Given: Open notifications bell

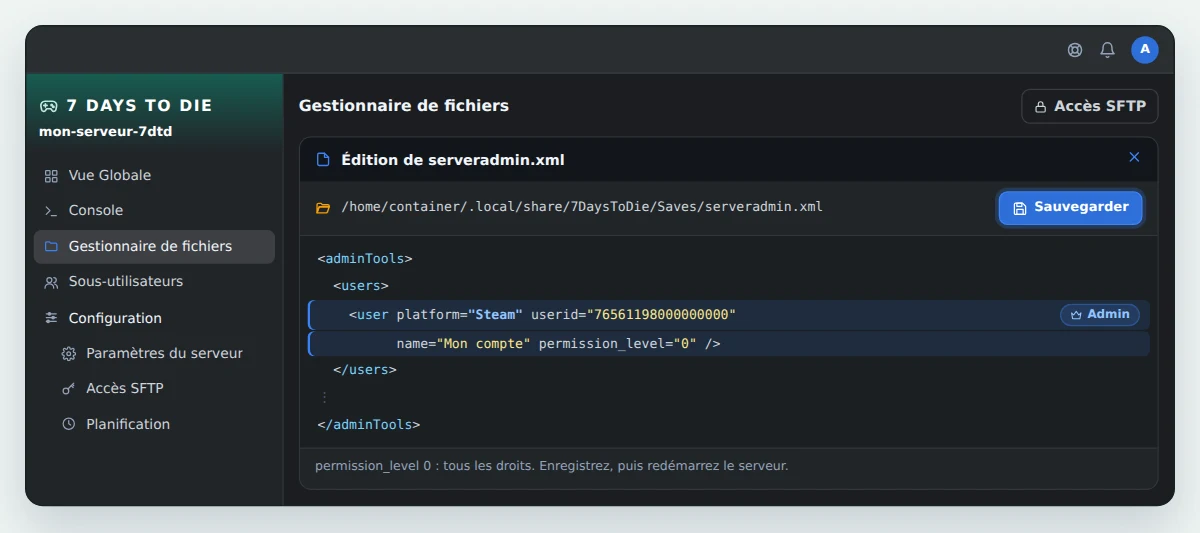Looking at the screenshot, I should pos(1107,50).
